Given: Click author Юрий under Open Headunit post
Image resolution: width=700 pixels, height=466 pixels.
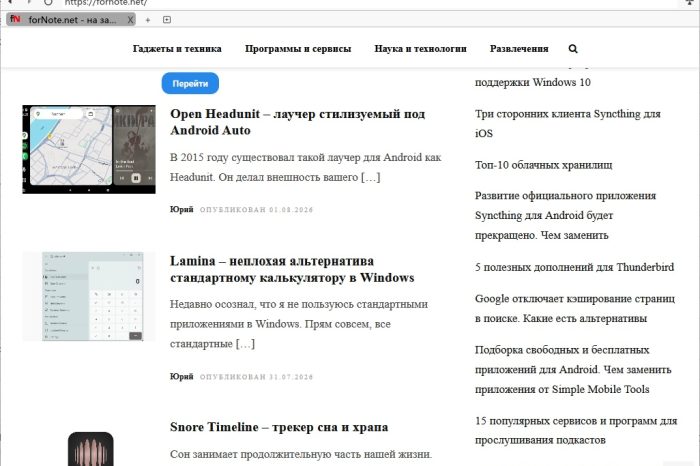Looking at the screenshot, I should click(x=181, y=209).
